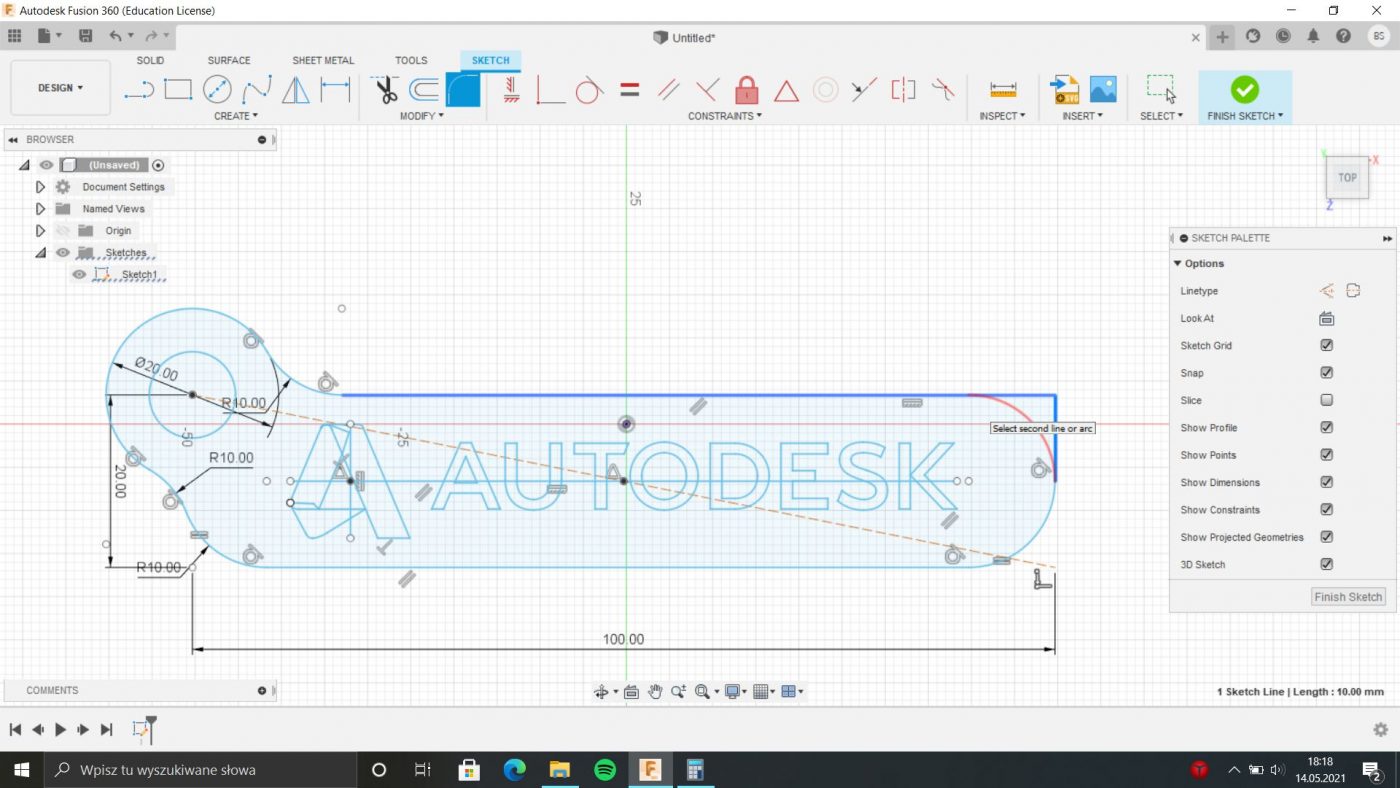This screenshot has width=1400, height=788.
Task: Disable the Sketch Grid checkbox
Action: click(x=1326, y=345)
